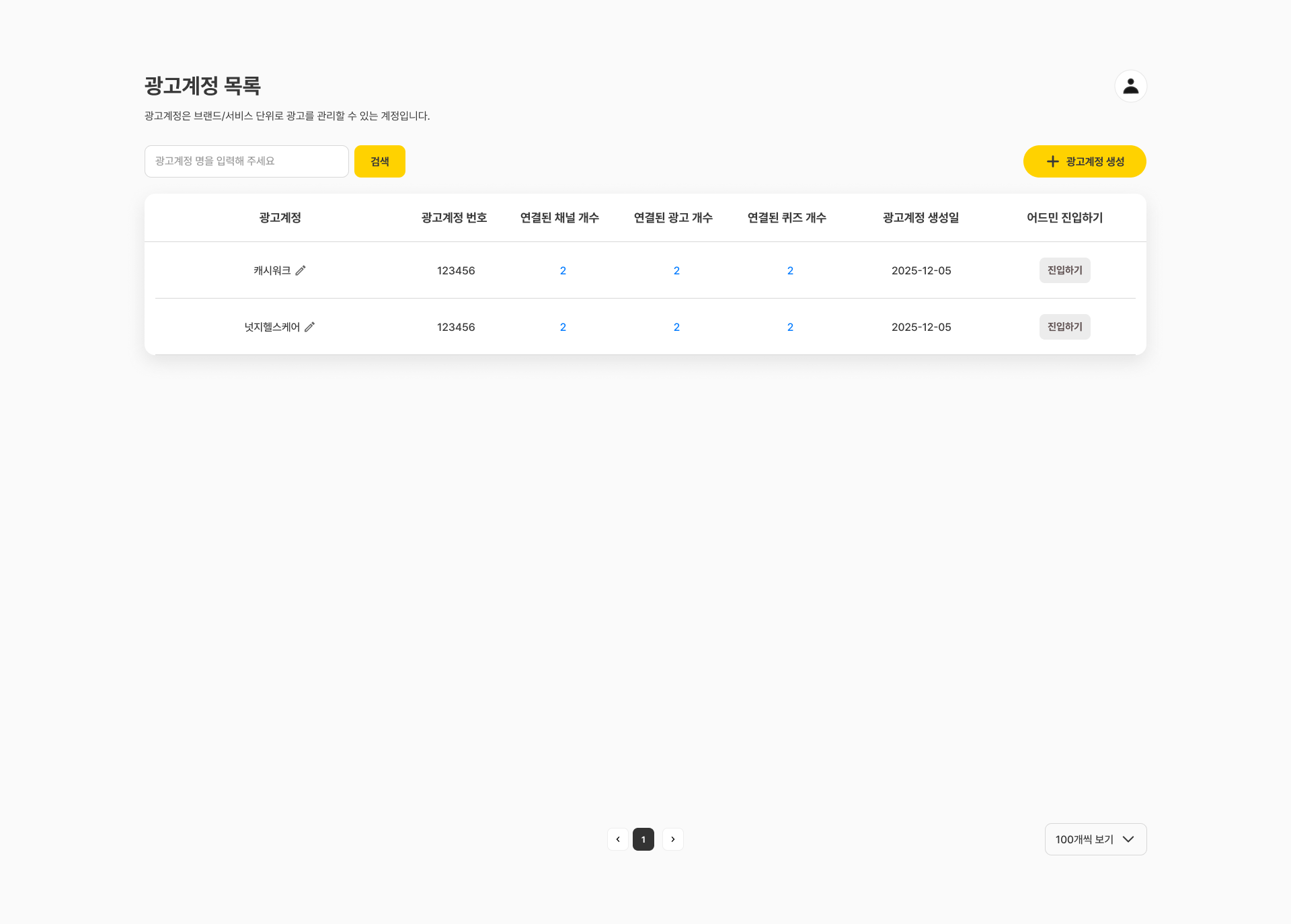The width and height of the screenshot is (1291, 924).
Task: Go to next page arrow
Action: (x=672, y=839)
